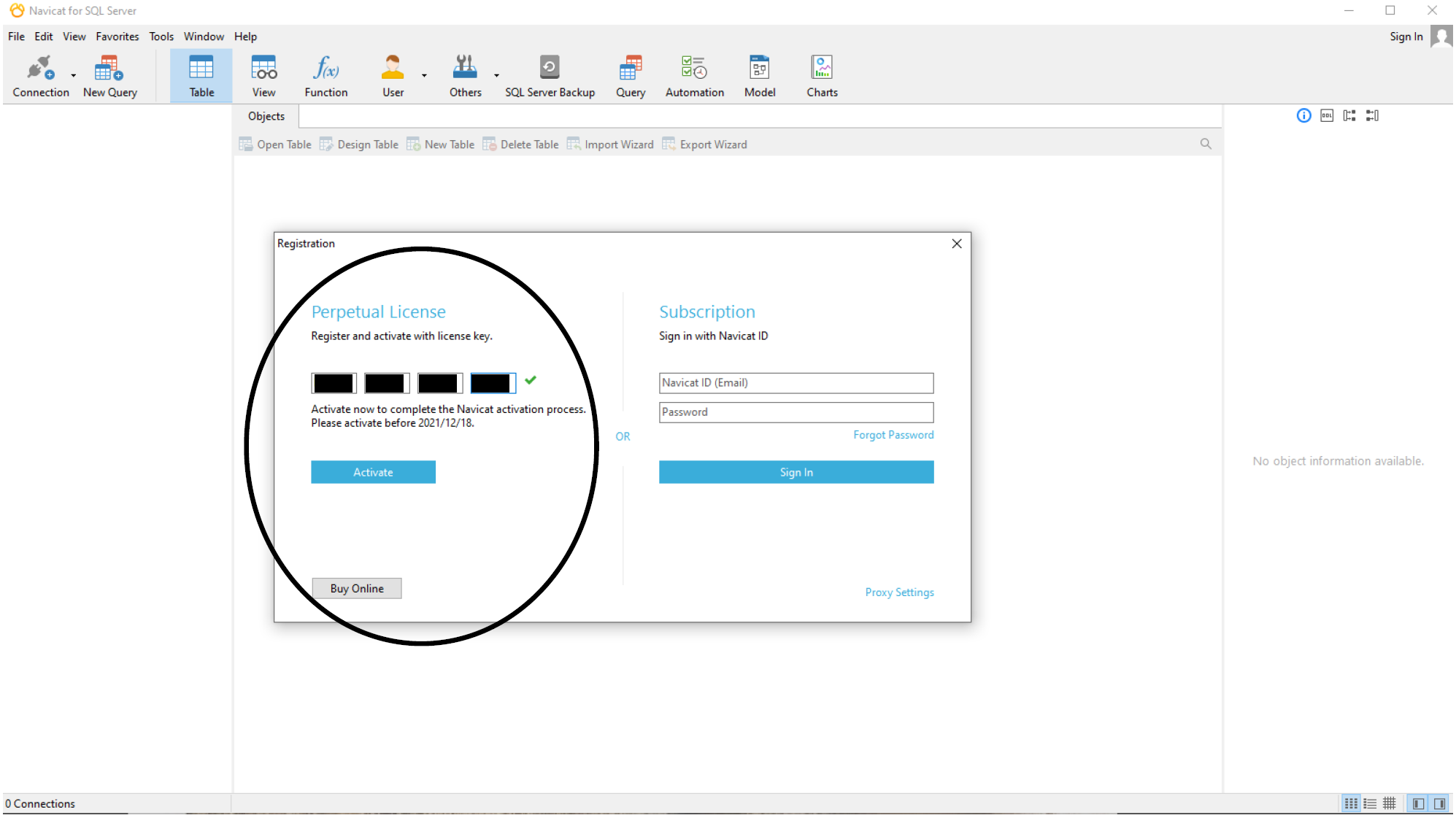This screenshot has width=1456, height=815.
Task: Open the View menu
Action: click(74, 36)
